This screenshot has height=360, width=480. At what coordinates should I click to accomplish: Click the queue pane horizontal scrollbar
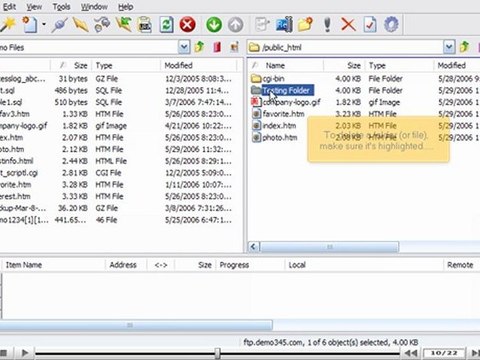coord(136,325)
